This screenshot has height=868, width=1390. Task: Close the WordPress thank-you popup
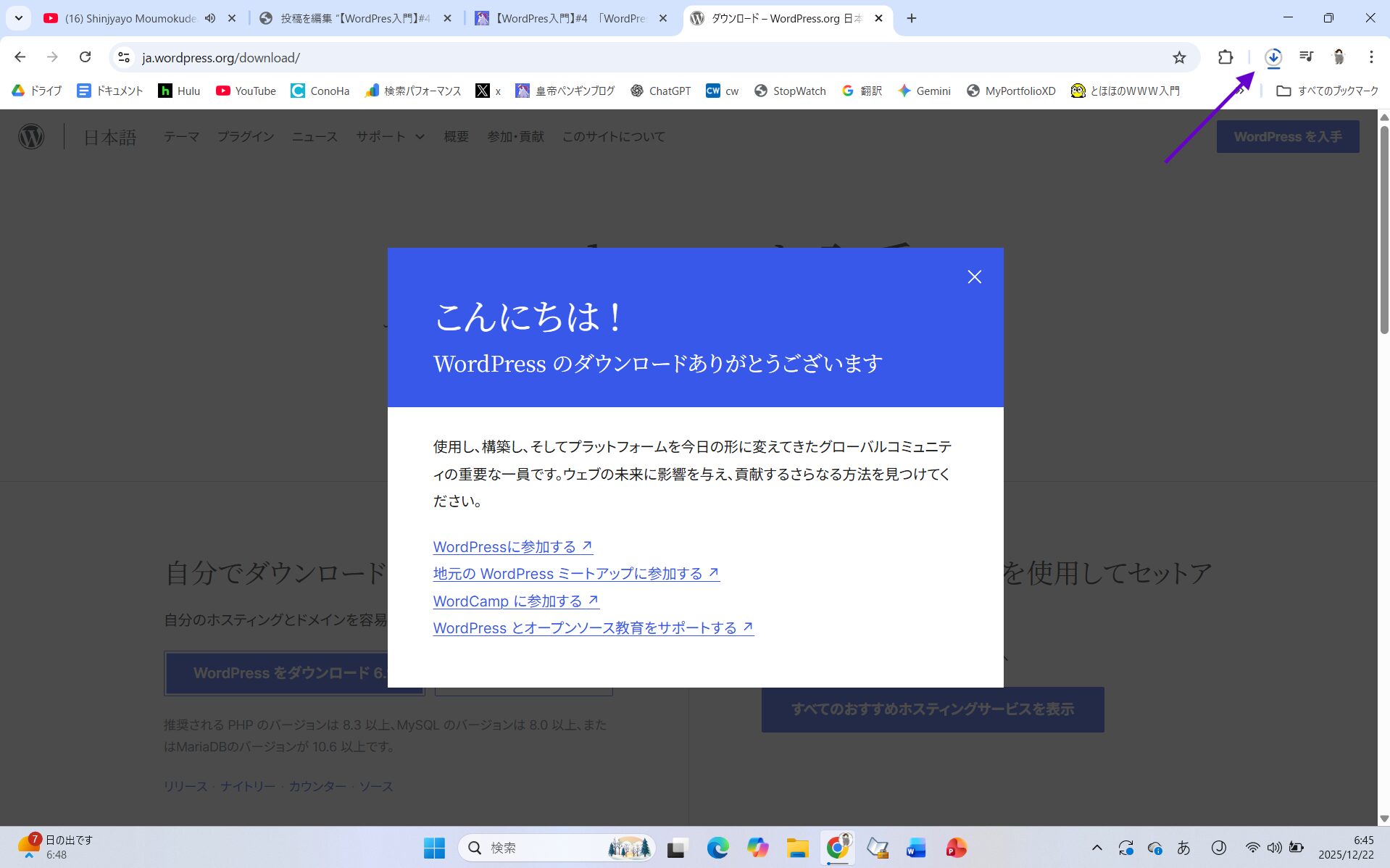(974, 277)
